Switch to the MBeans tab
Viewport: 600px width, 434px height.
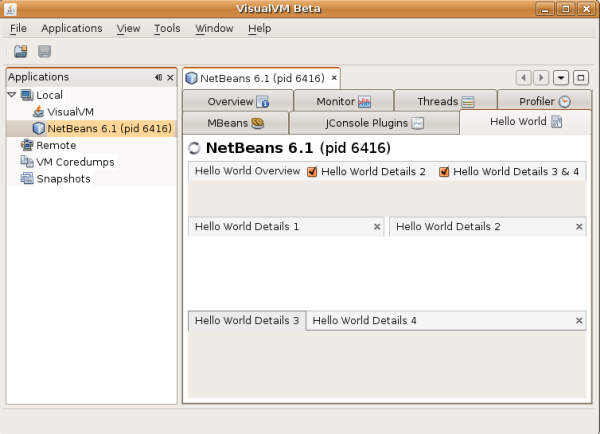click(x=235, y=123)
